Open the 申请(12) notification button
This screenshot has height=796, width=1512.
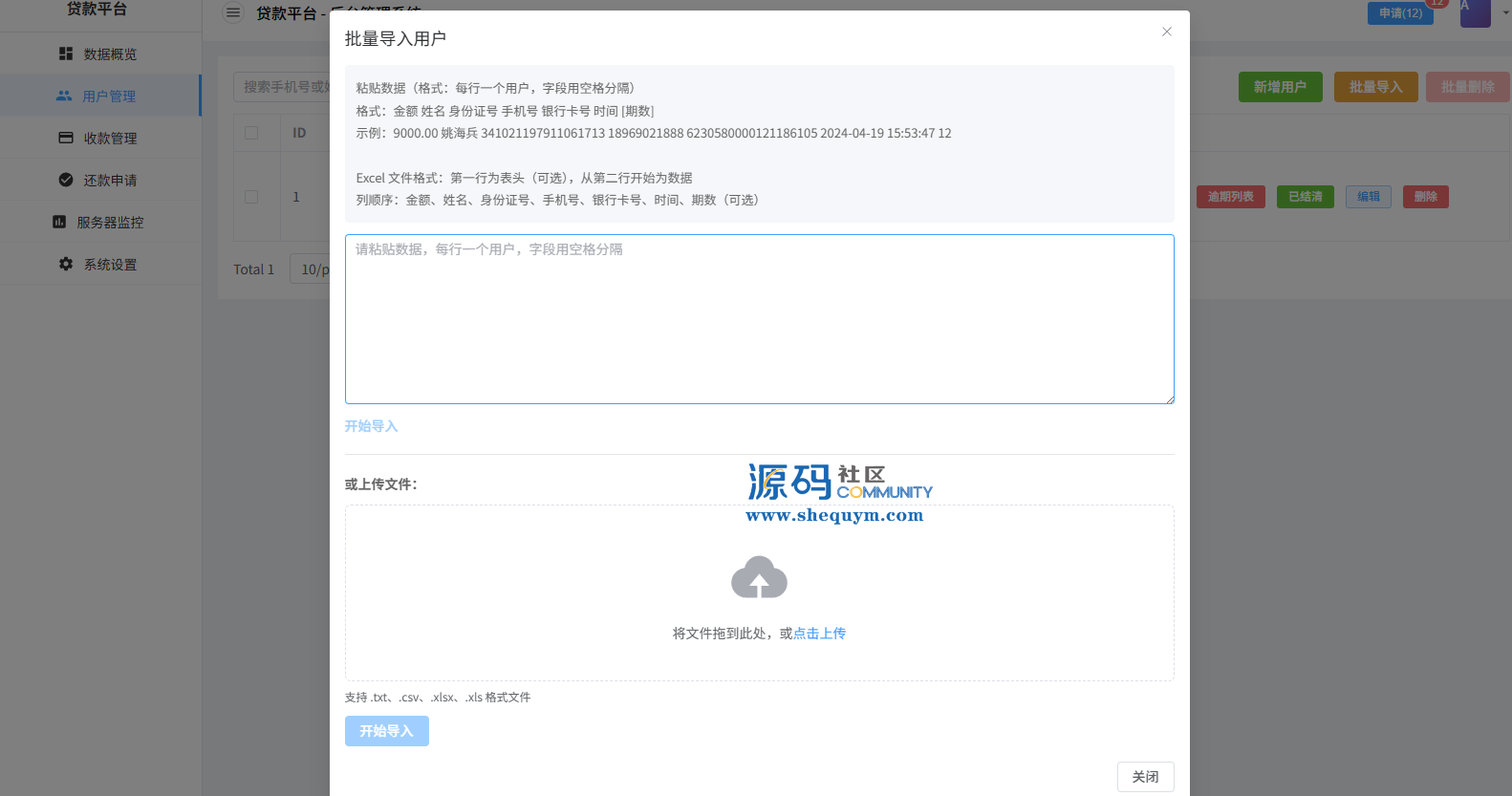point(1400,13)
